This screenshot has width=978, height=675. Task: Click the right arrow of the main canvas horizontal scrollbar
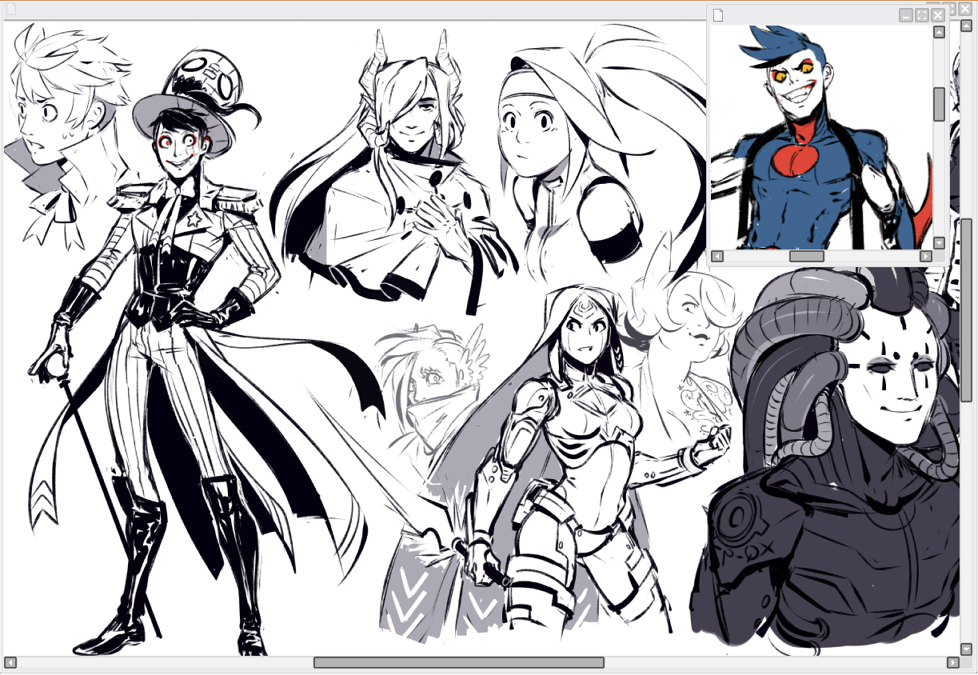click(x=952, y=662)
